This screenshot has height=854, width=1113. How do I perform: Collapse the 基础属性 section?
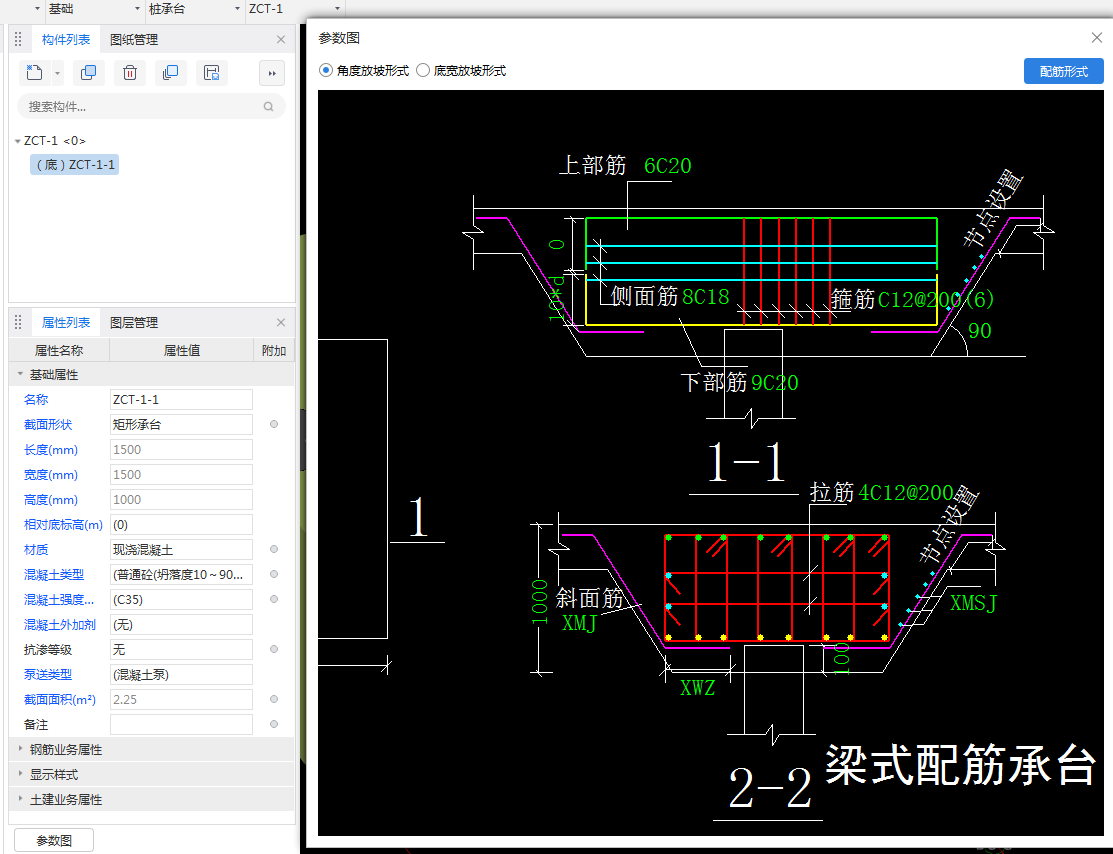(x=20, y=374)
